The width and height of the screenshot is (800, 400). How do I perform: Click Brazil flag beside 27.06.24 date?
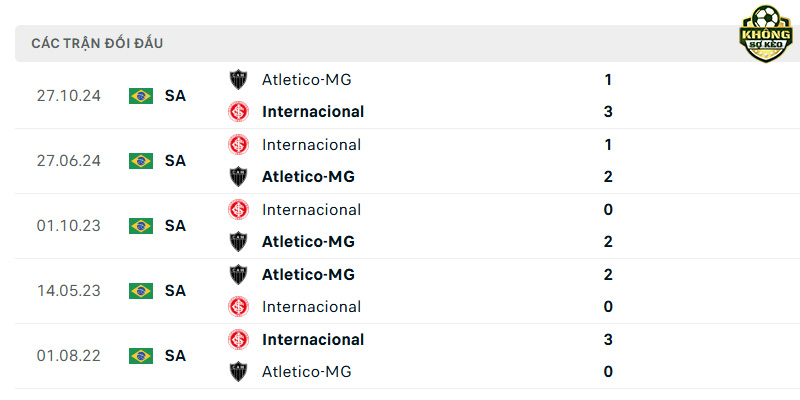pyautogui.click(x=141, y=161)
